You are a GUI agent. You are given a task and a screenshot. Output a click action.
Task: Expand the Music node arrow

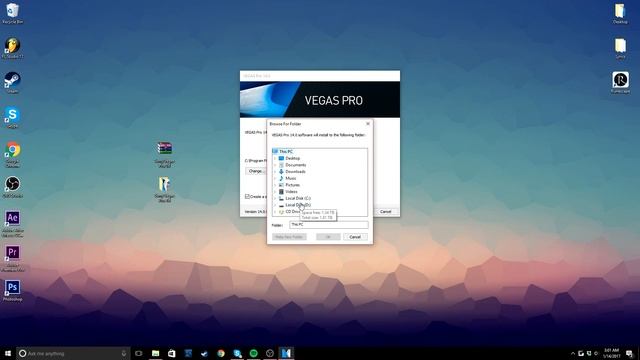coord(275,178)
